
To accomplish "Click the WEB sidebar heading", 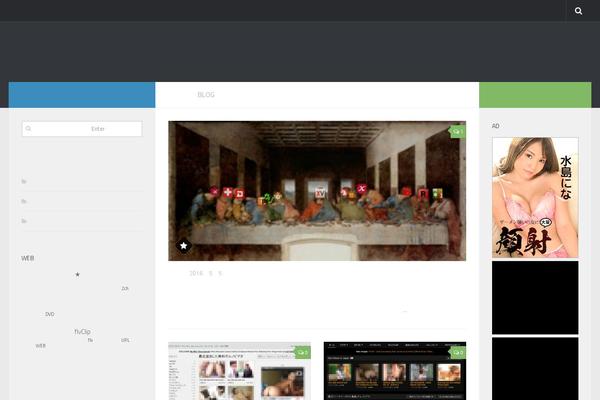I will tap(28, 258).
